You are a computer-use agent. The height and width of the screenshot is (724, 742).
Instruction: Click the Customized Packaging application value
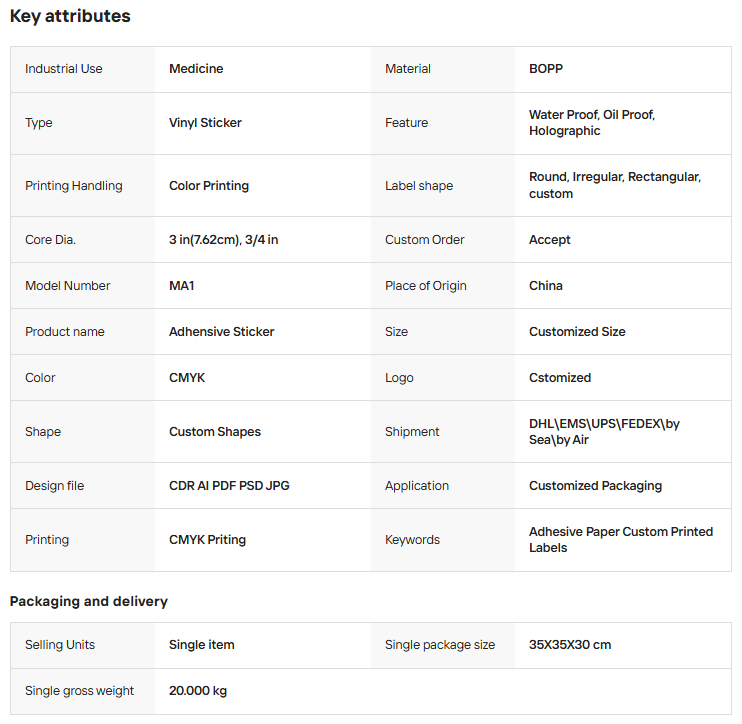[595, 486]
